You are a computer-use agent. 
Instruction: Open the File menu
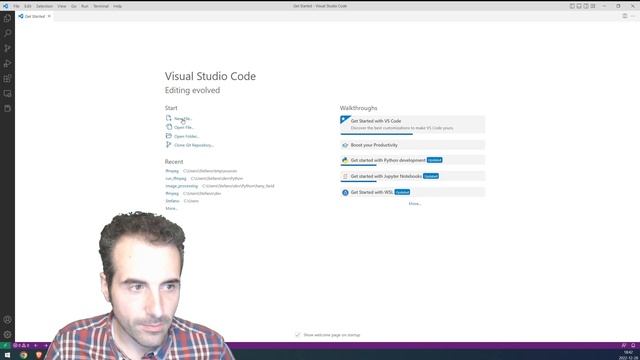tap(16, 6)
